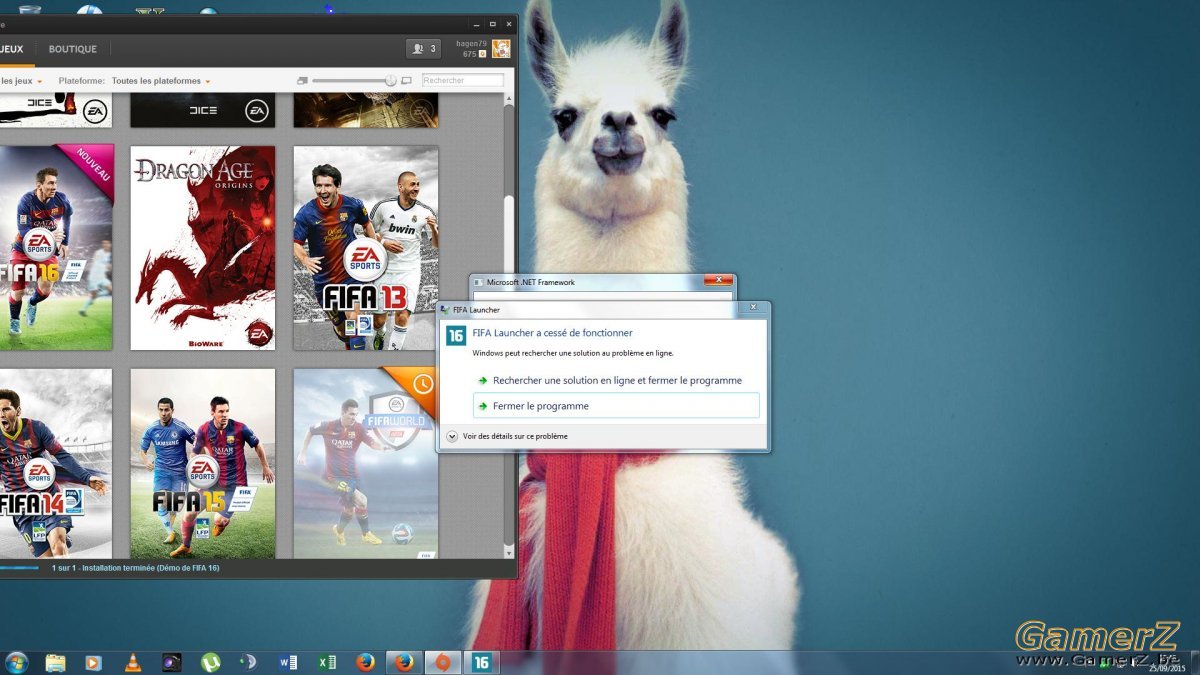Click the 'Plateforme:' label
The height and width of the screenshot is (675, 1200).
pos(81,81)
